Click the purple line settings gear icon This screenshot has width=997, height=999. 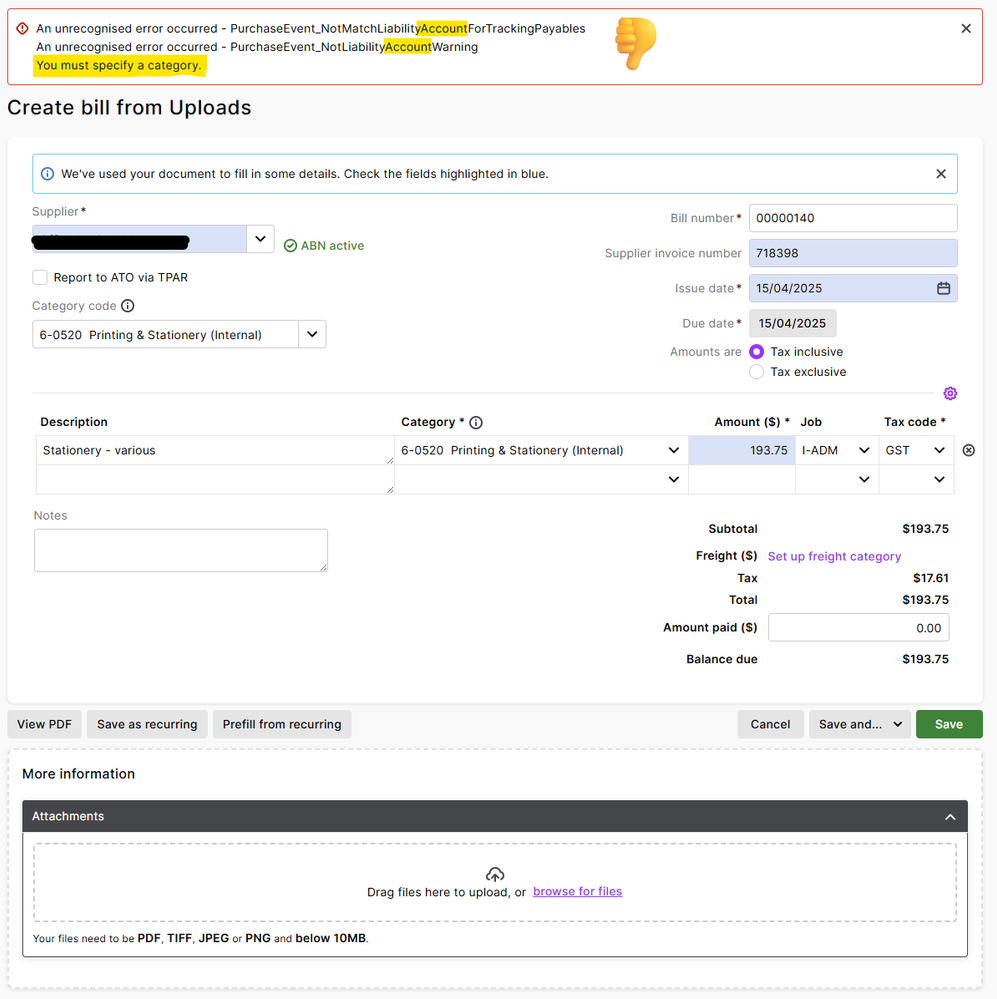point(950,393)
